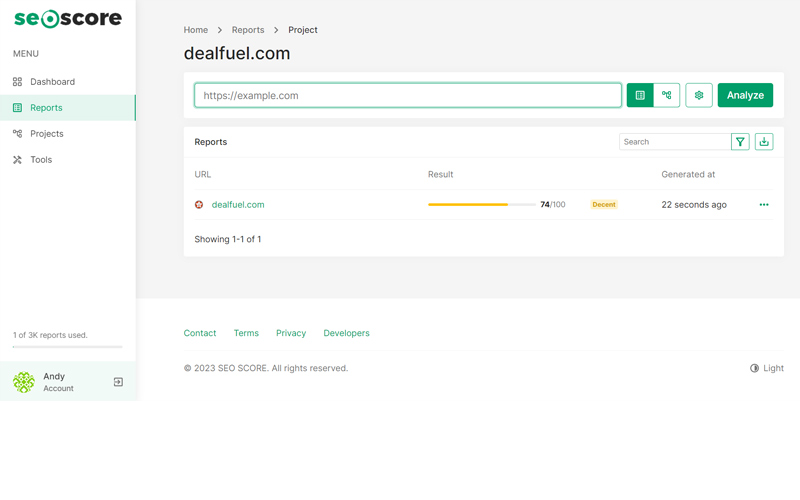Screen dimensions: 800x500
Task: Click the Result column header
Action: (440, 174)
